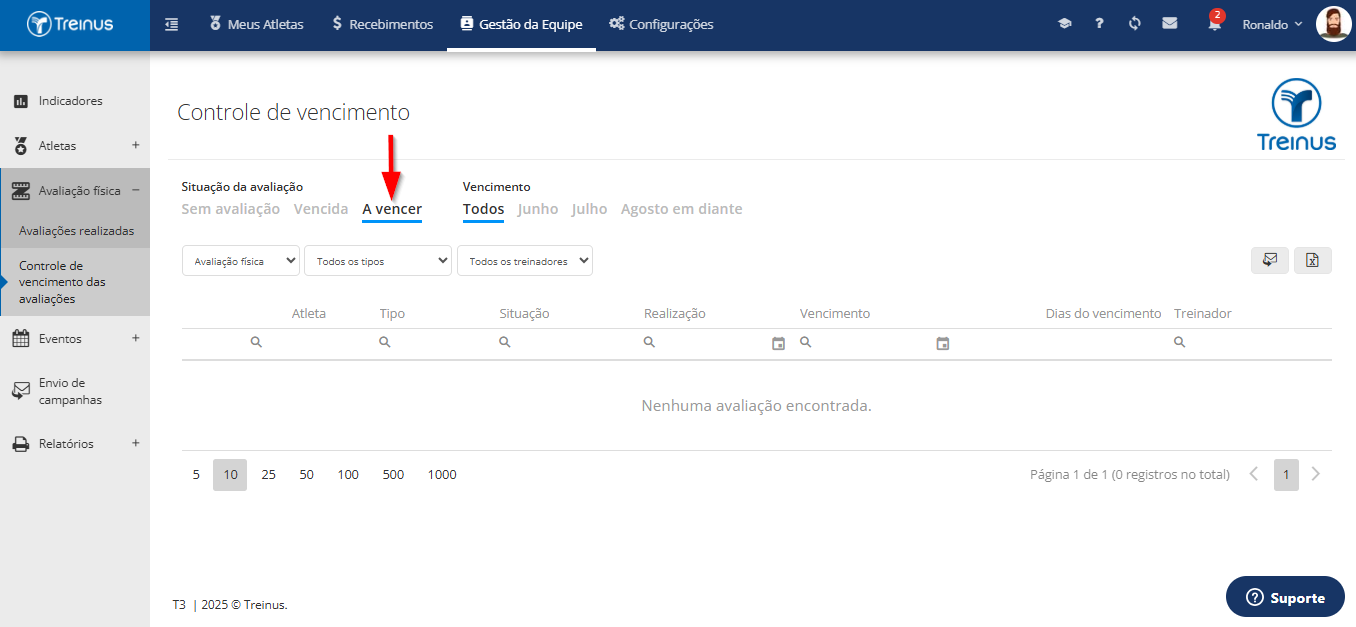Show 500 records per page
Image resolution: width=1356 pixels, height=627 pixels.
point(393,475)
